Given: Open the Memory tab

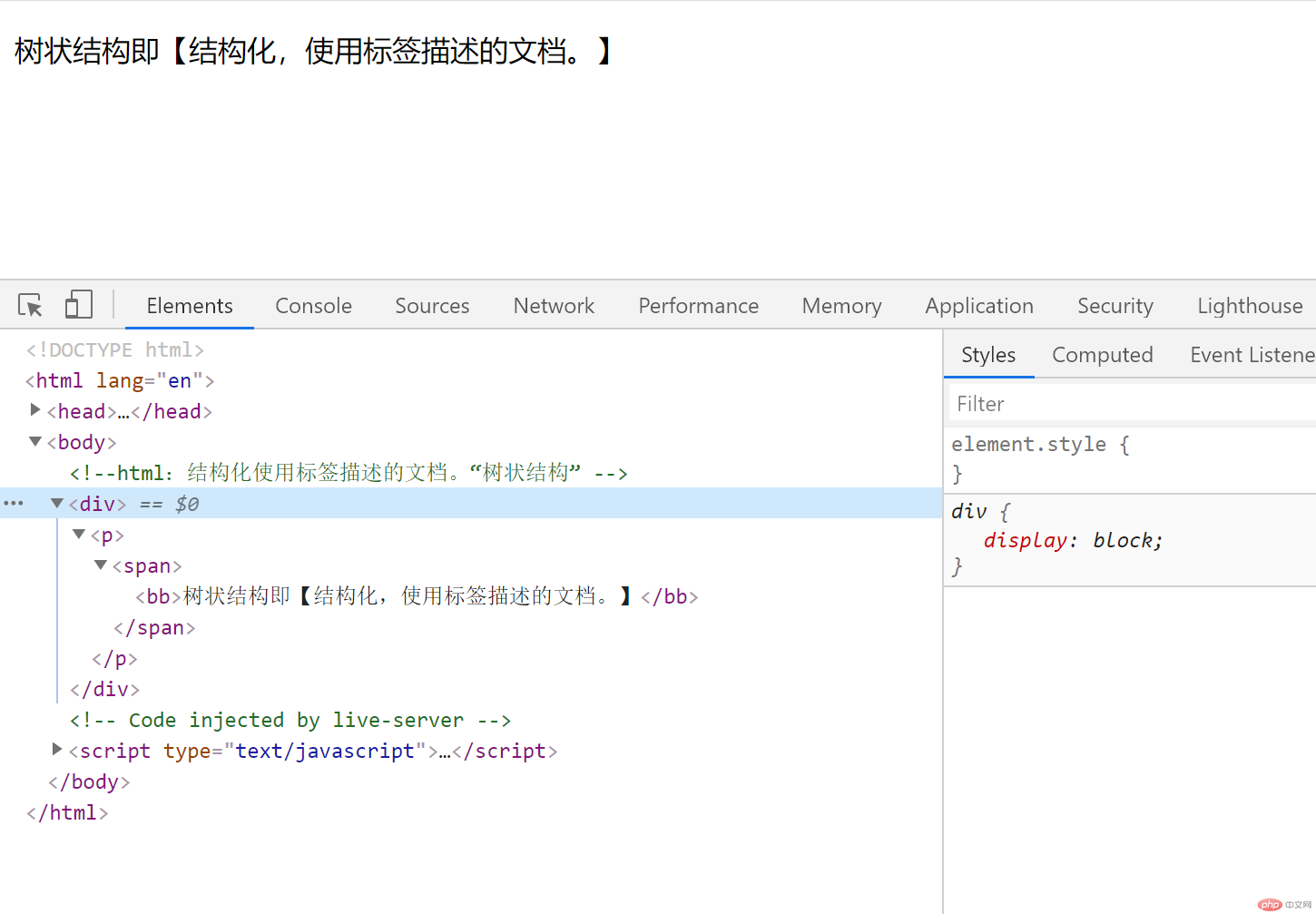Looking at the screenshot, I should coord(841,306).
